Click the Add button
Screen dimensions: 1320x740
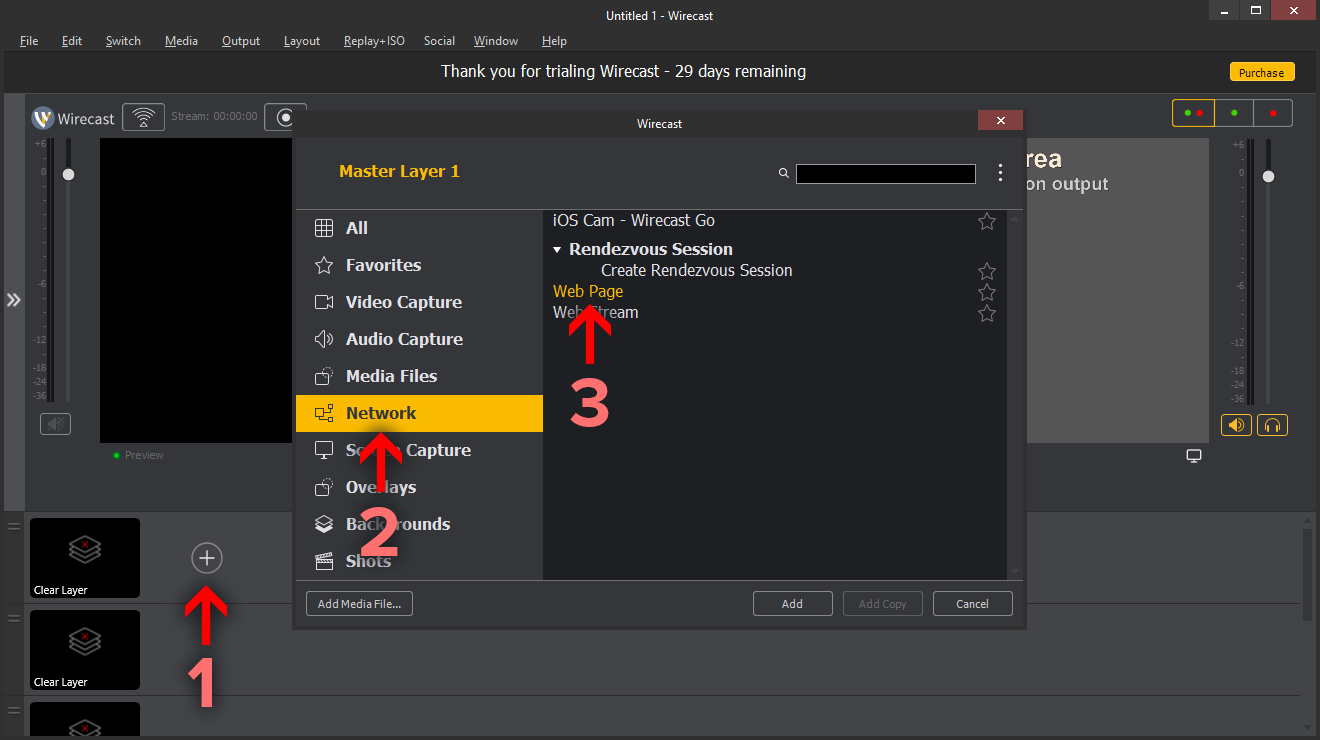(792, 603)
